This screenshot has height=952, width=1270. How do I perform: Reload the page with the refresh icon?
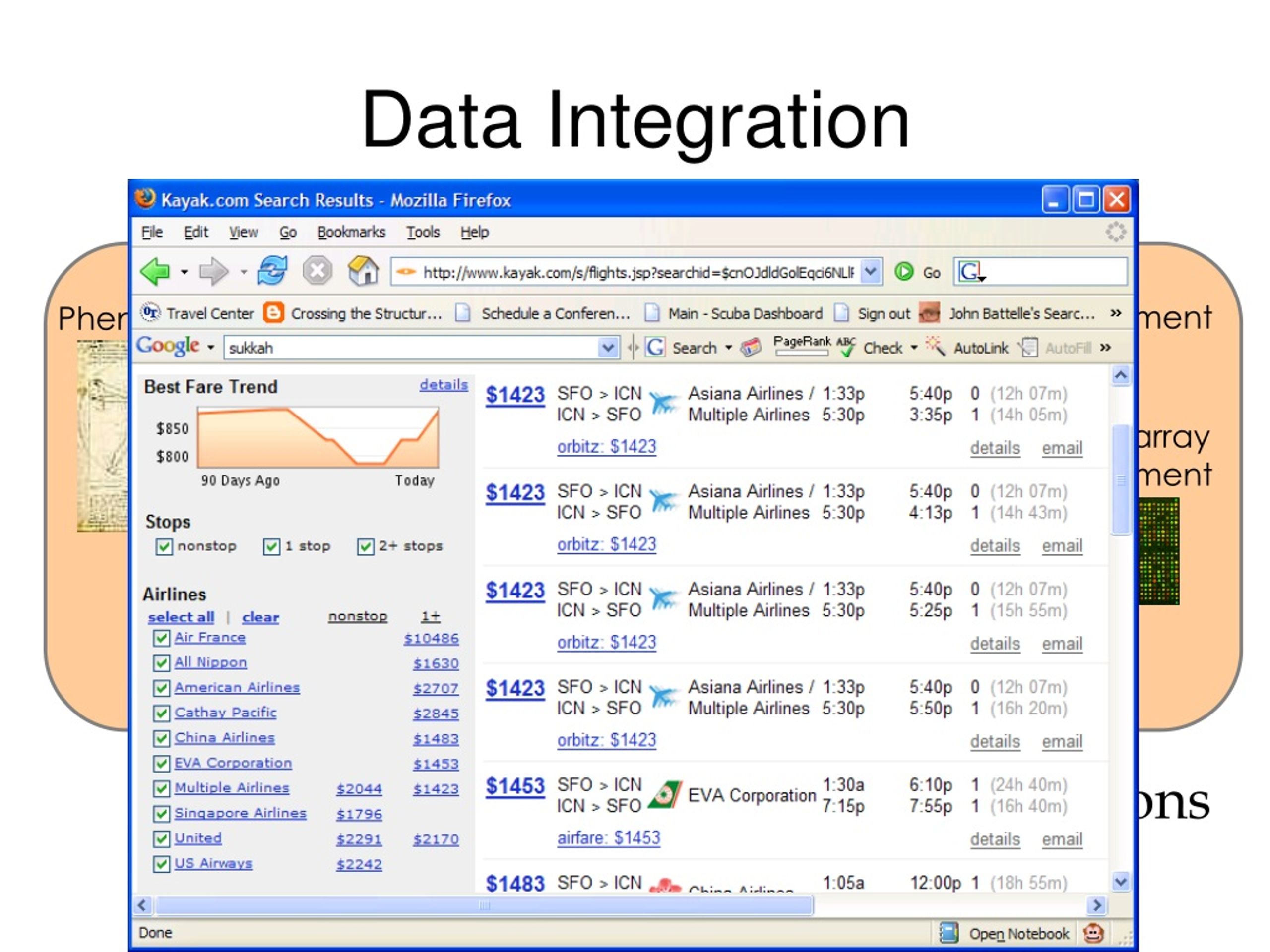click(x=272, y=271)
